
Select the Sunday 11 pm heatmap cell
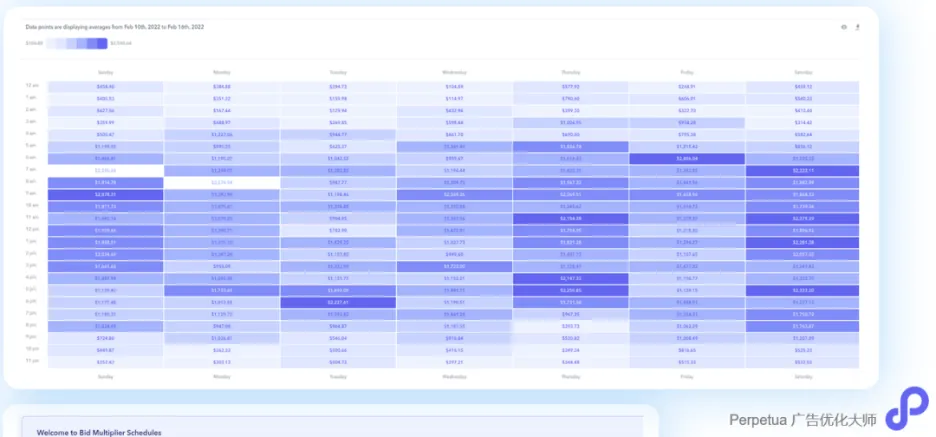105,362
